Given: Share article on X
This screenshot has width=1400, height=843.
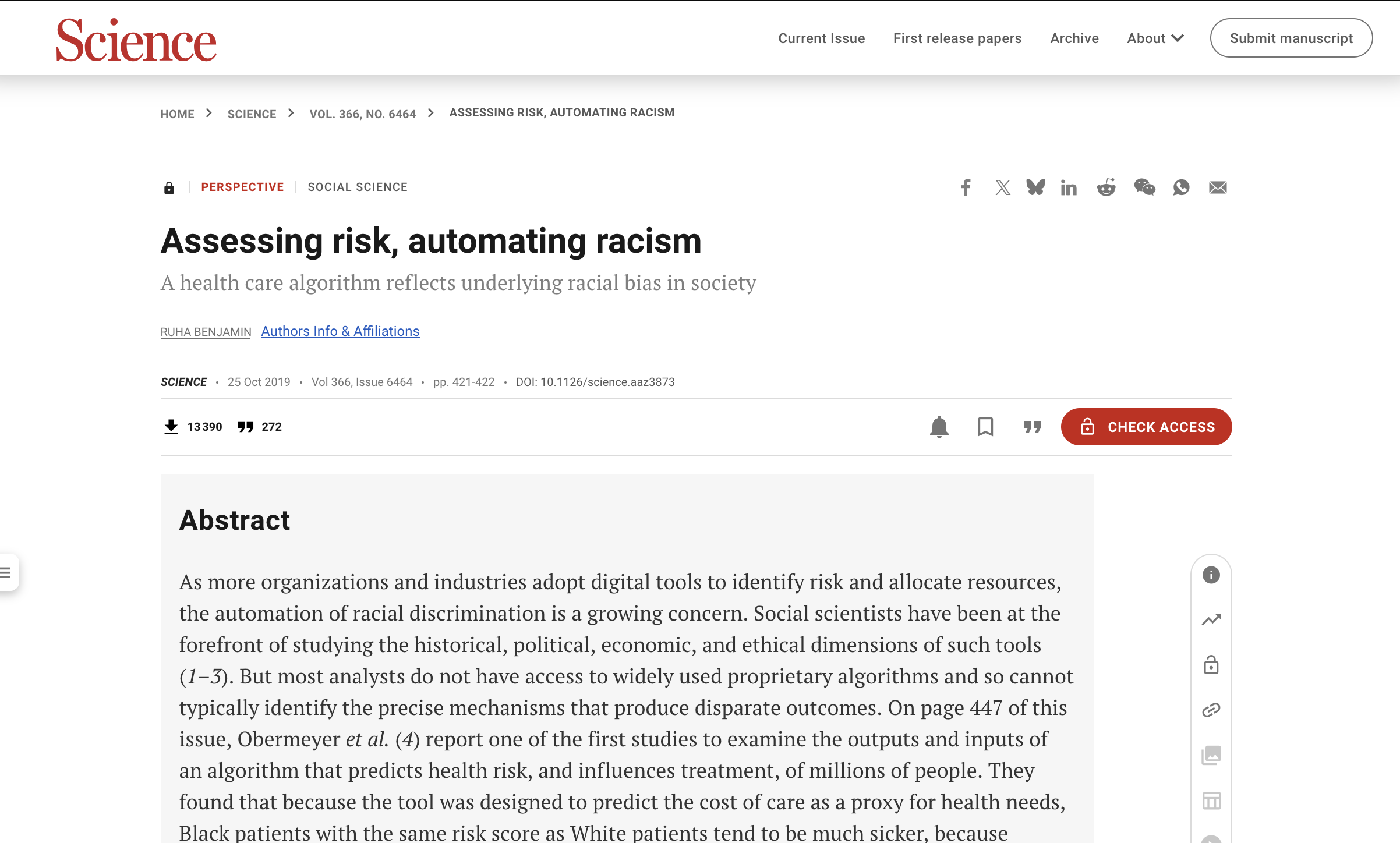Looking at the screenshot, I should point(1002,187).
